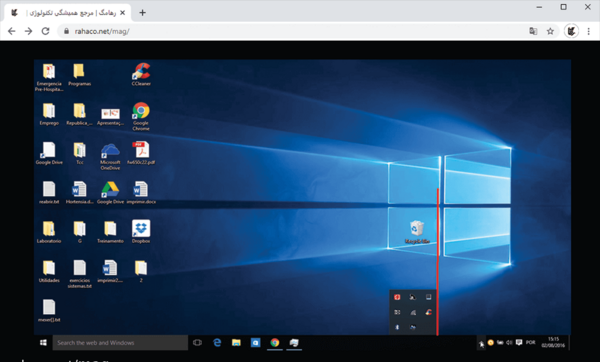Select the imprimir.docx Word document
Image resolution: width=600 pixels, height=362 pixels.
pyautogui.click(x=141, y=192)
